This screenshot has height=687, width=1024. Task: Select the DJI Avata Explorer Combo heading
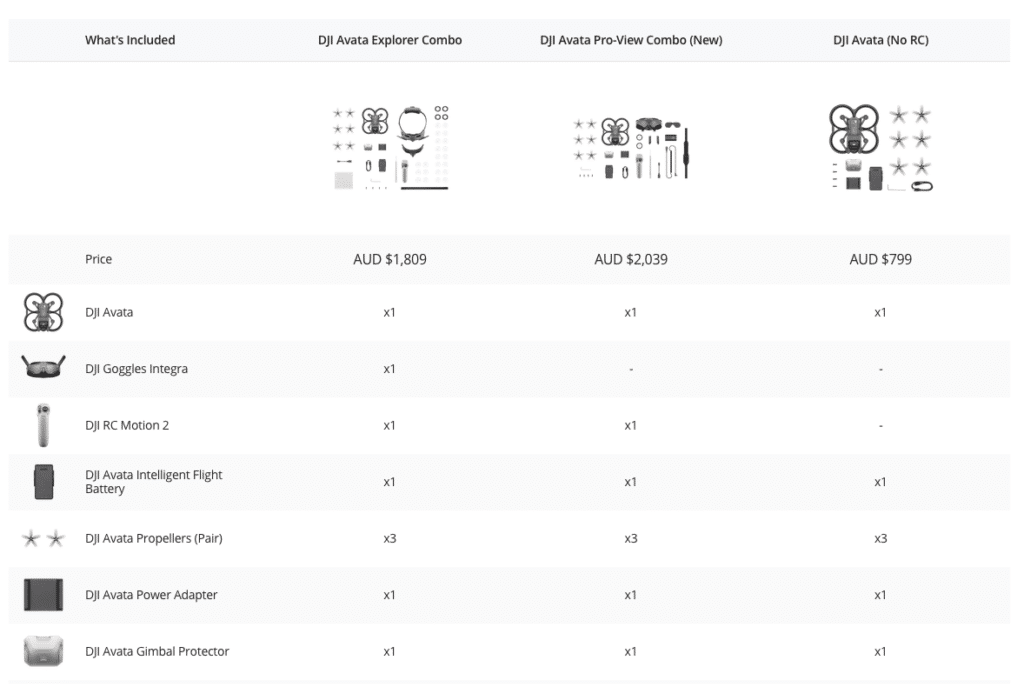click(390, 40)
